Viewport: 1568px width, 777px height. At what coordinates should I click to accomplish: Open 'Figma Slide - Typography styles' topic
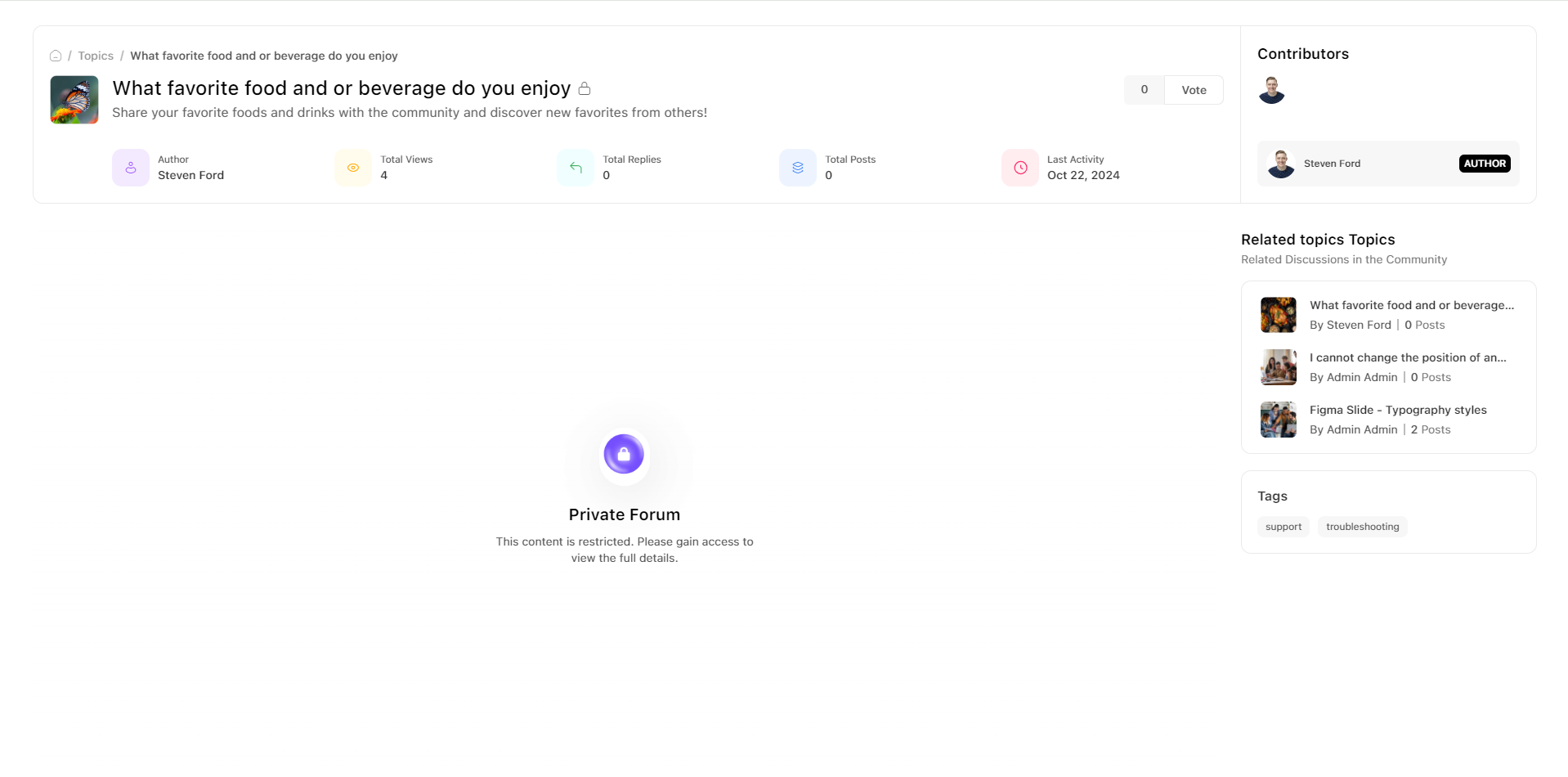(x=1397, y=410)
